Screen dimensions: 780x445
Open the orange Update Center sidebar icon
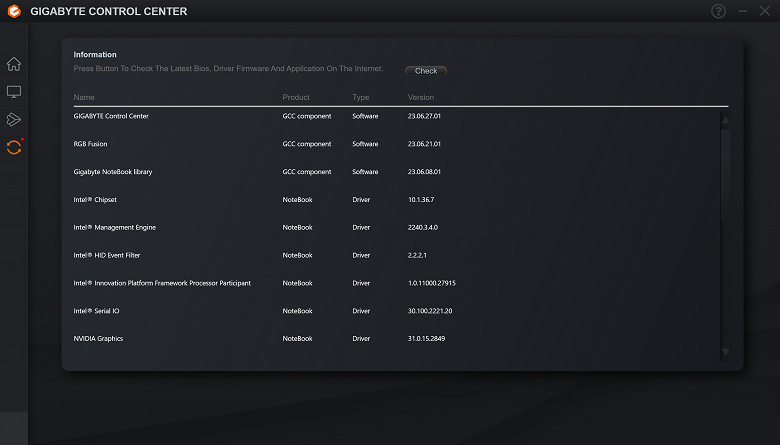14,148
